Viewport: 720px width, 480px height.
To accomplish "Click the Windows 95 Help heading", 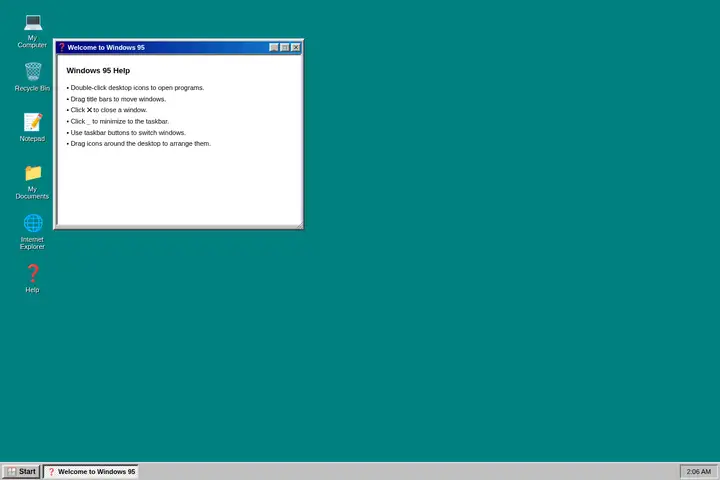I will [x=98, y=71].
